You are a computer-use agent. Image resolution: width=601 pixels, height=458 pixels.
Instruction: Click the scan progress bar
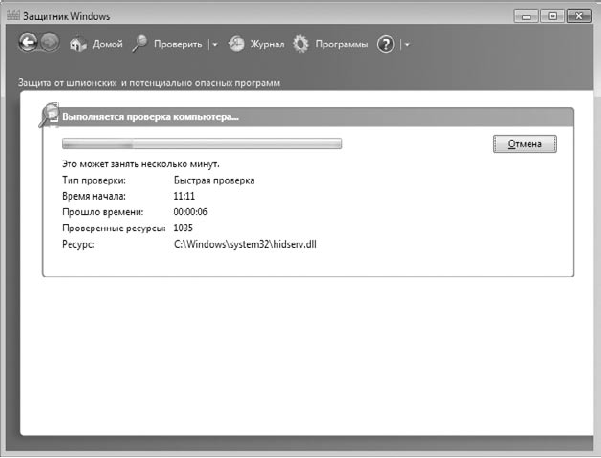point(202,144)
